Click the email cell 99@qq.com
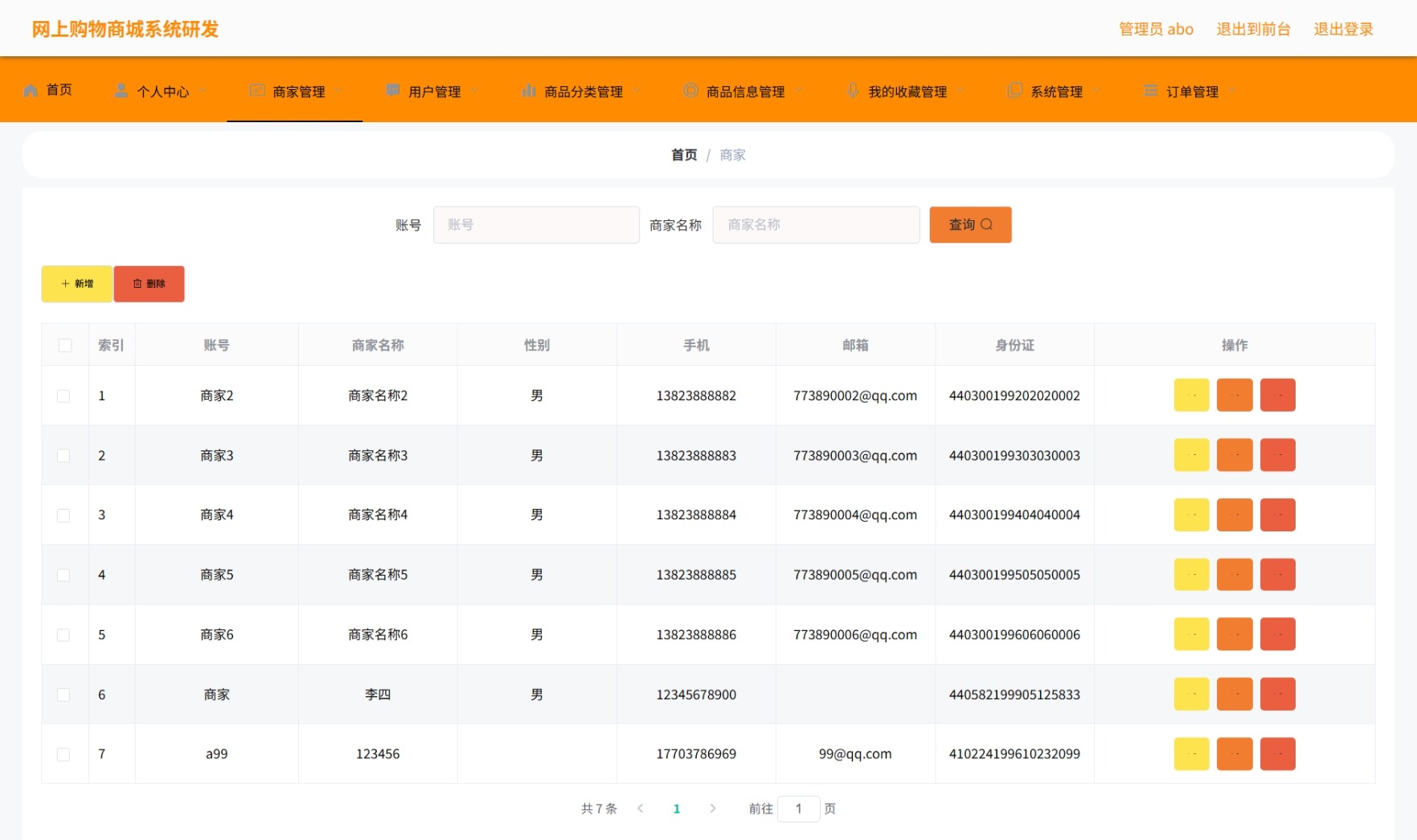The image size is (1417, 840). [855, 754]
